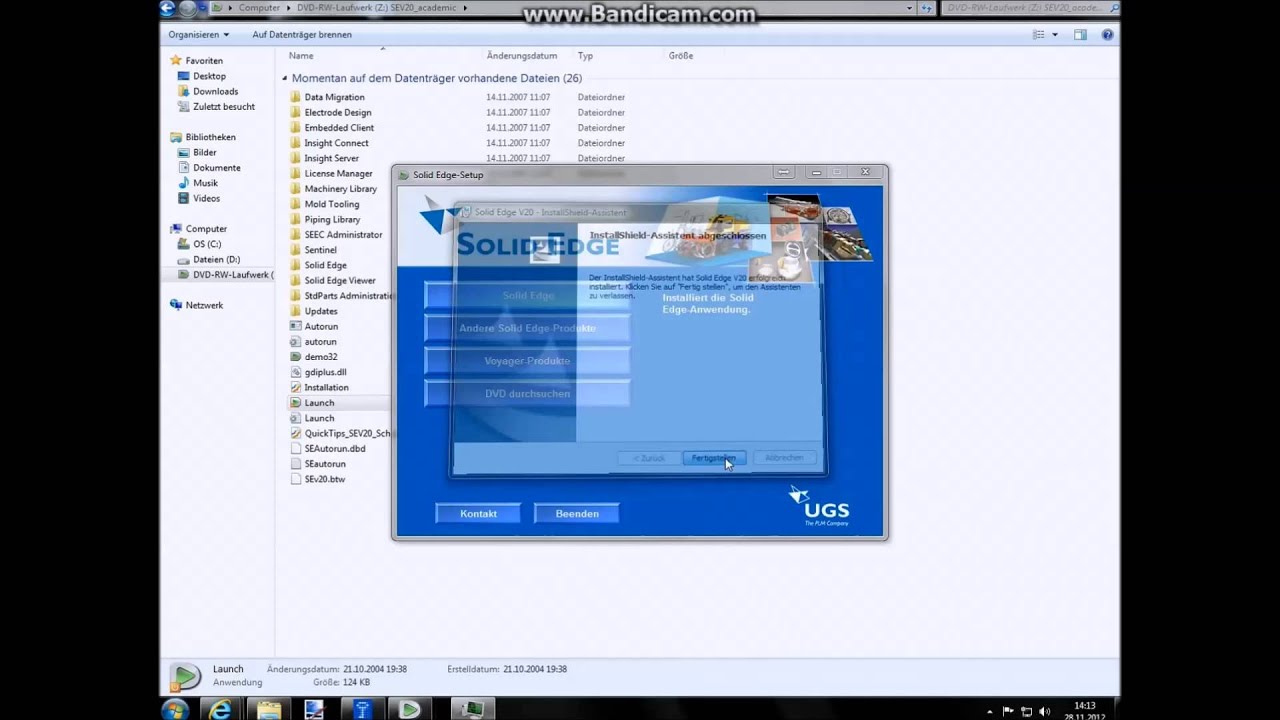Select the Voyager Produkte setup option
1280x720 pixels.
coord(527,361)
